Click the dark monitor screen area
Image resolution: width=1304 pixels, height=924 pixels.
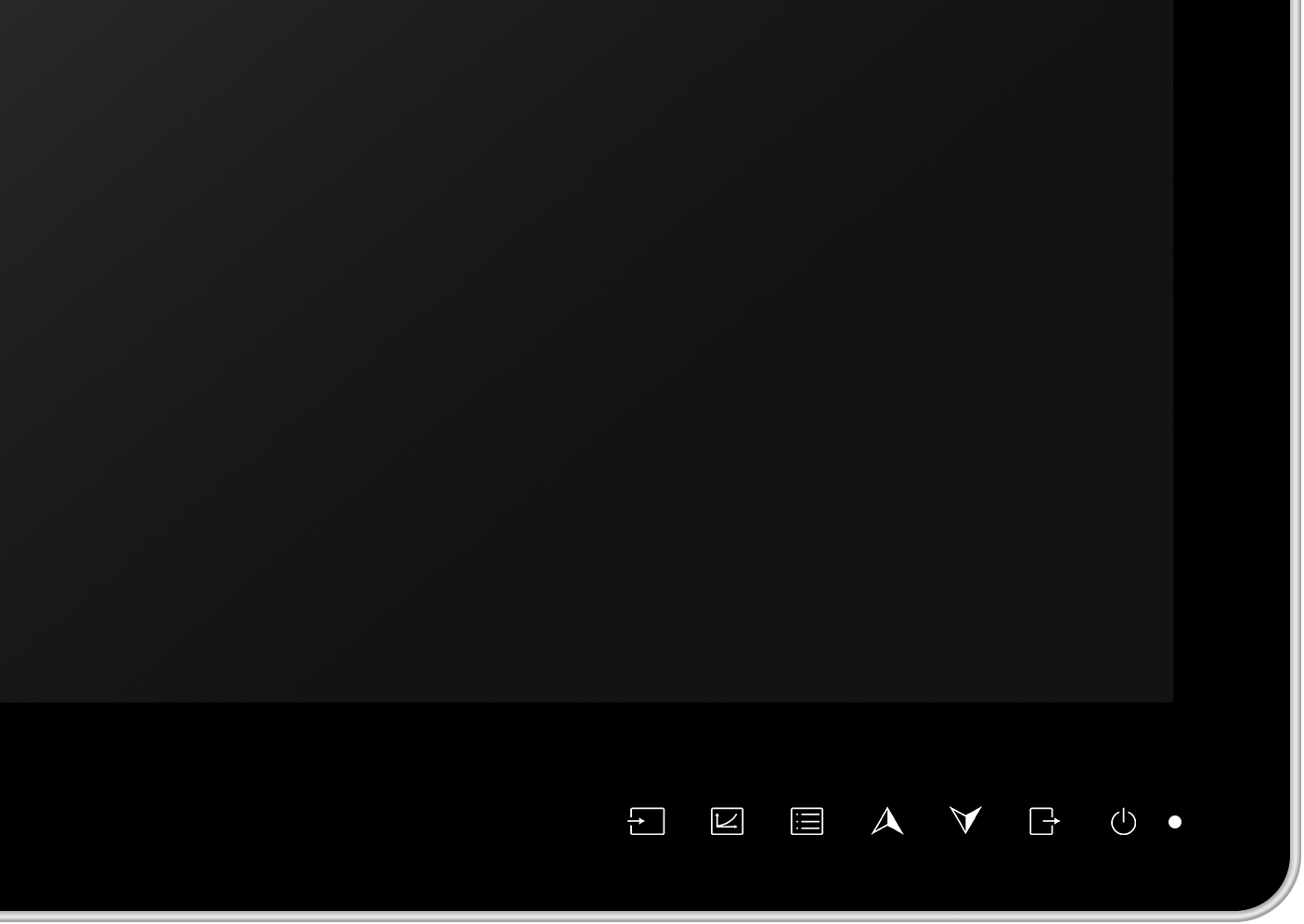[x=587, y=351]
